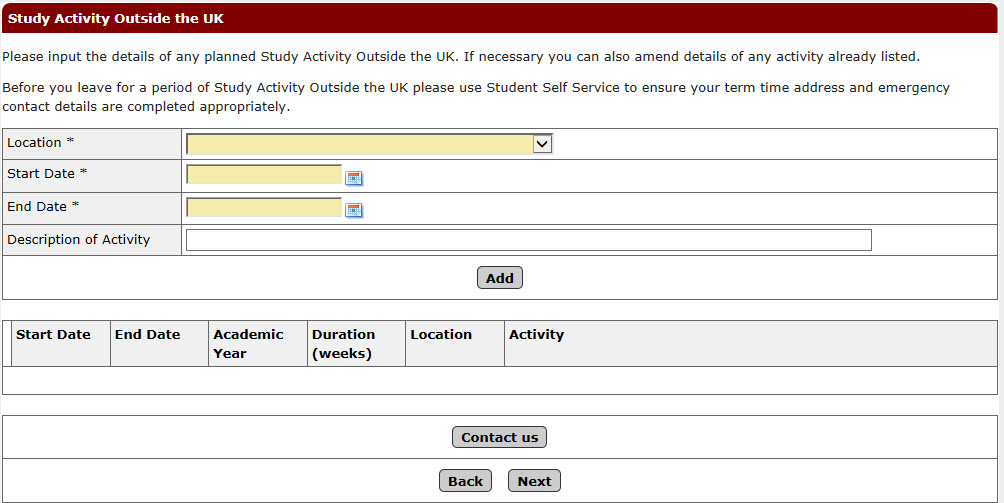Select the Academic Year column header
This screenshot has height=503, width=1004.
coord(248,343)
